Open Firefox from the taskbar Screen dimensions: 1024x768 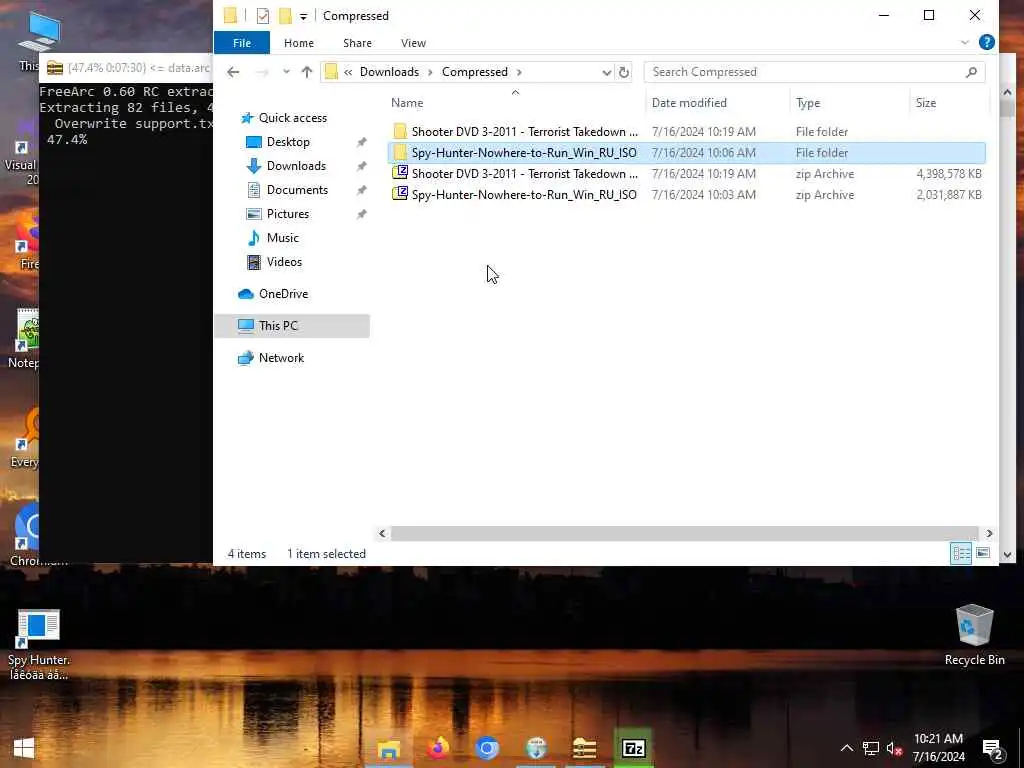click(438, 748)
